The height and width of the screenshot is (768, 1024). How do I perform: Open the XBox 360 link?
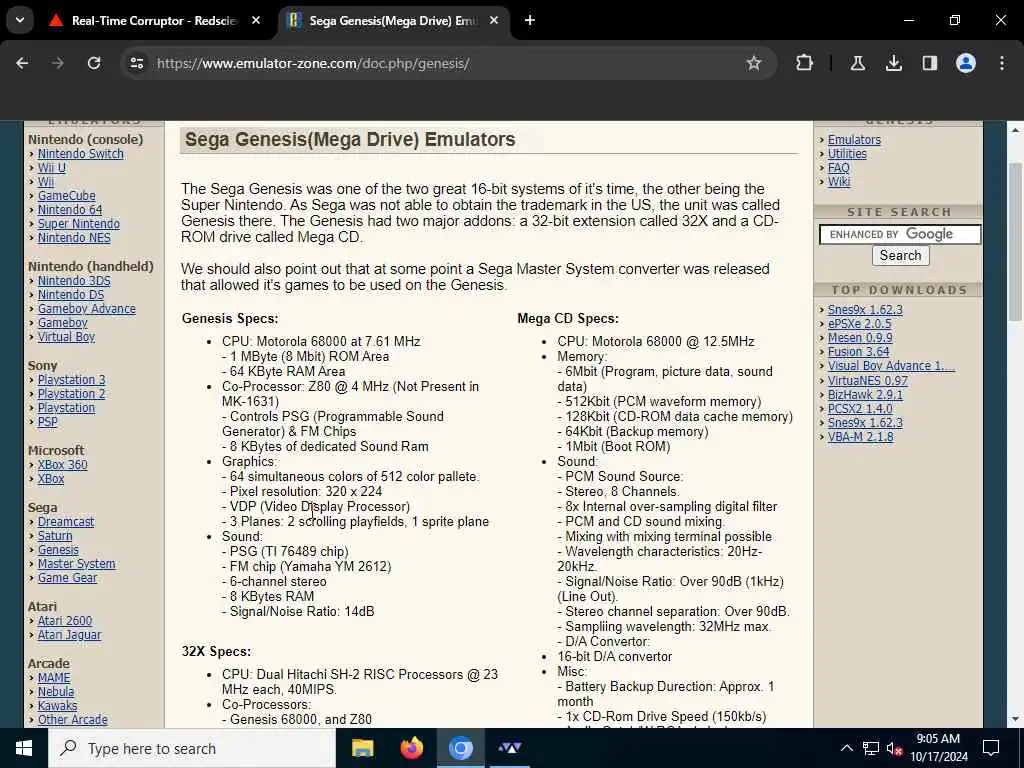point(62,465)
